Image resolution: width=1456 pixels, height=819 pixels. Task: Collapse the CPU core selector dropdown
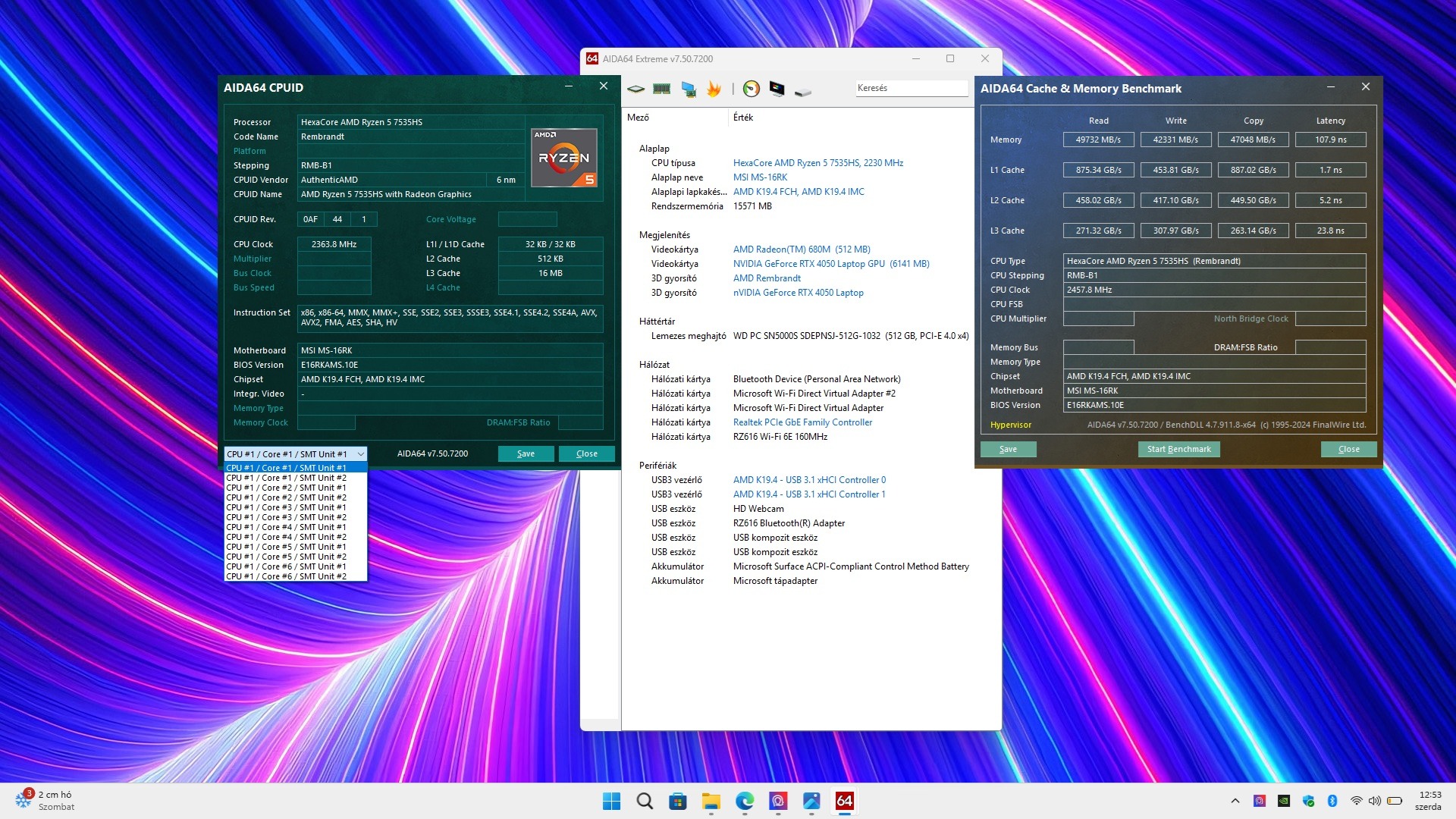pos(361,454)
